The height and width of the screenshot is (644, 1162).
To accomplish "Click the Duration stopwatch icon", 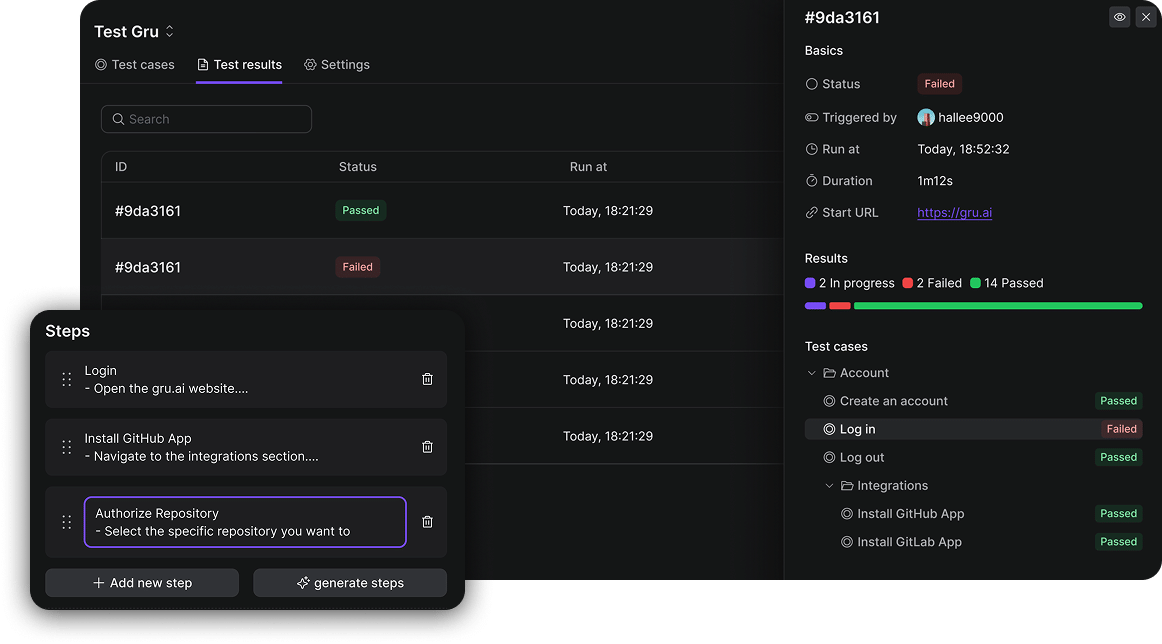I will 811,181.
